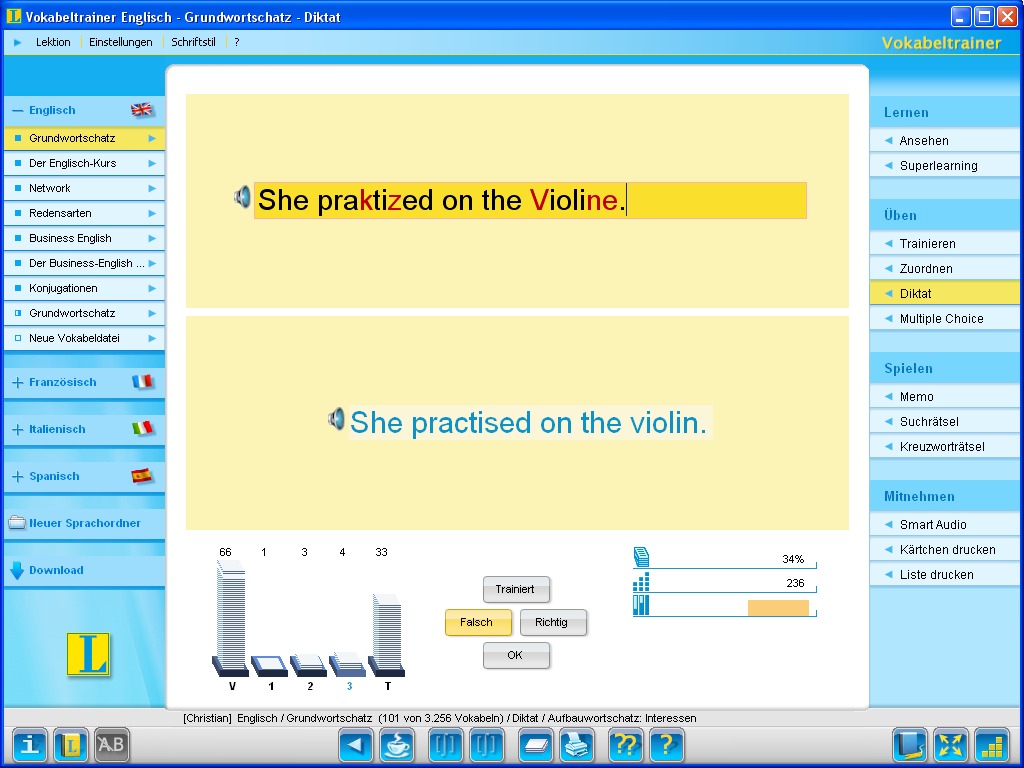The width and height of the screenshot is (1024, 768).
Task: Expand arrow beside Network
Action: [152, 188]
